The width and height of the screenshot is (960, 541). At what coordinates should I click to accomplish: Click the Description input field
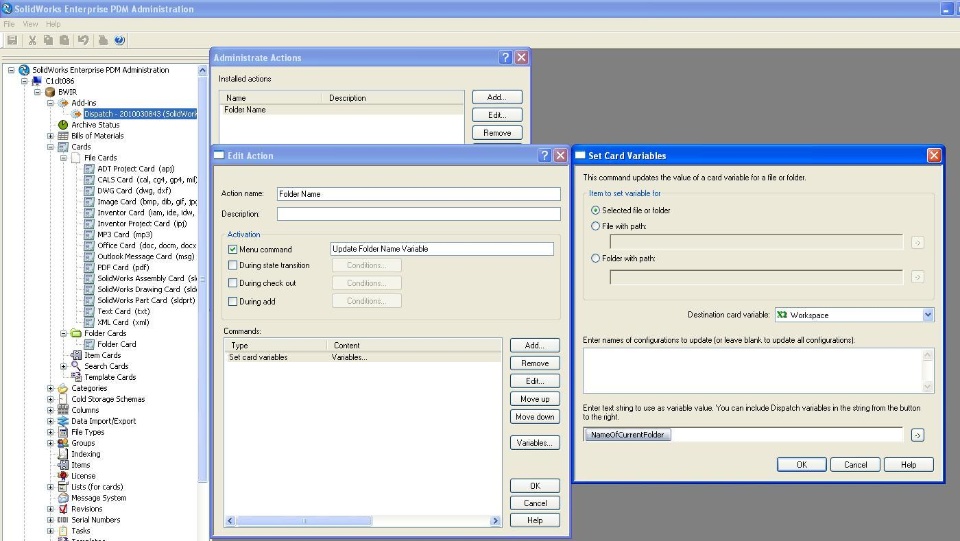tap(418, 214)
